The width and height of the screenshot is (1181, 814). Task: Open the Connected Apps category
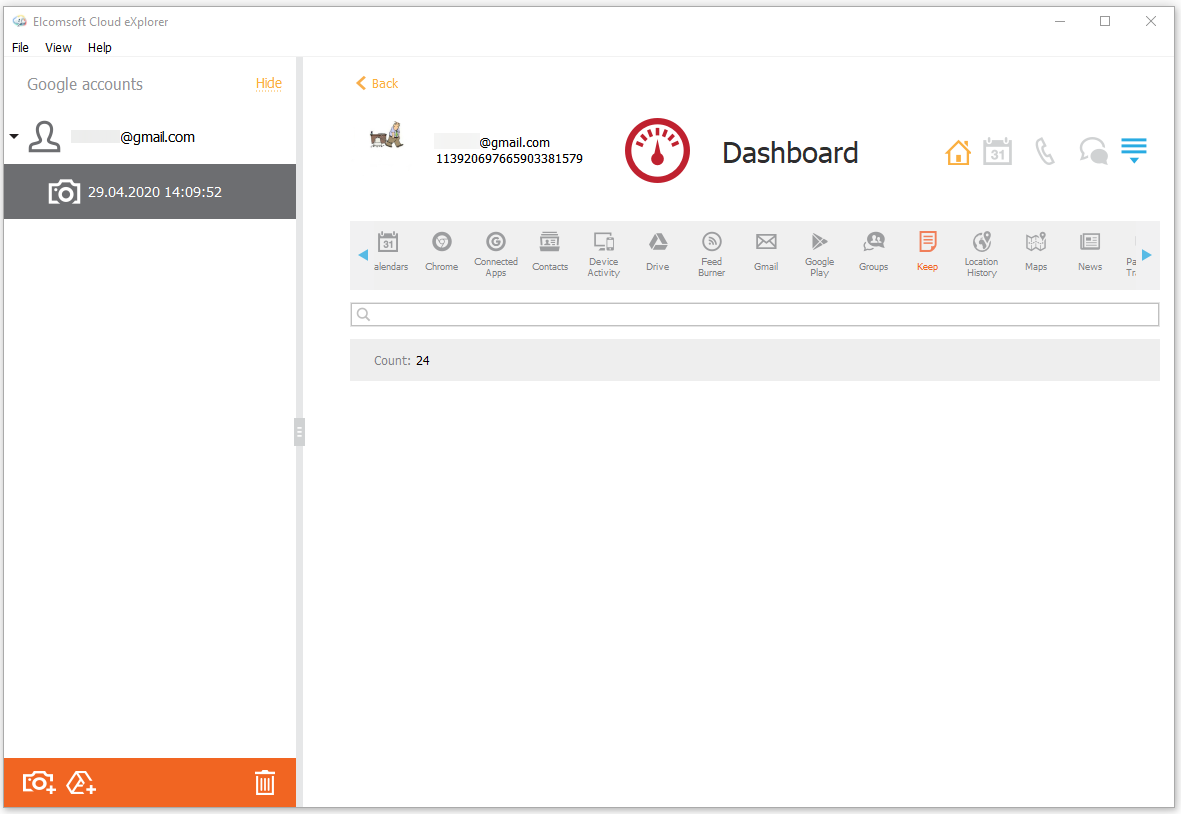(495, 252)
